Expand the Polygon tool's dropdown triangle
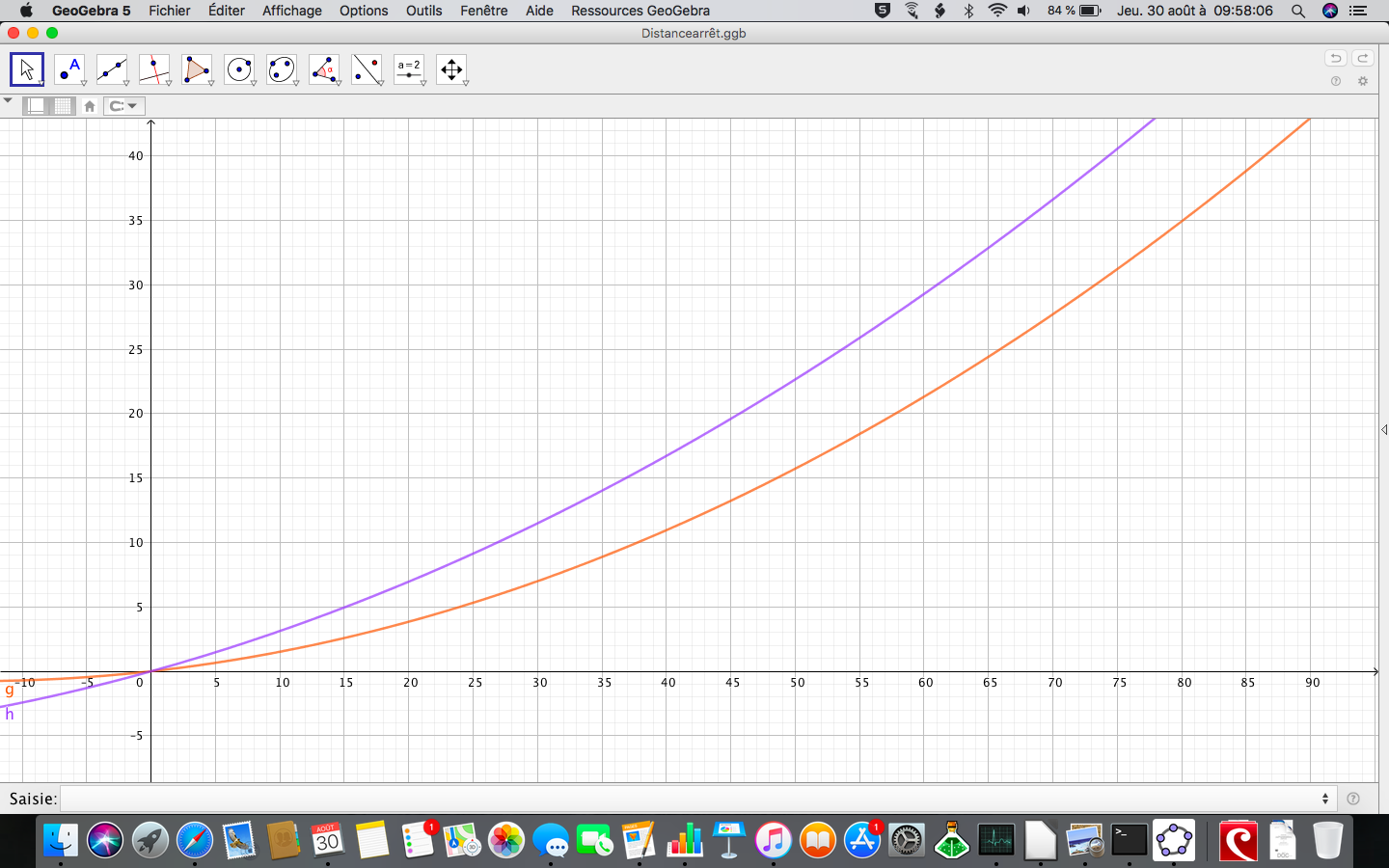Viewport: 1389px width, 868px height. 211,83
